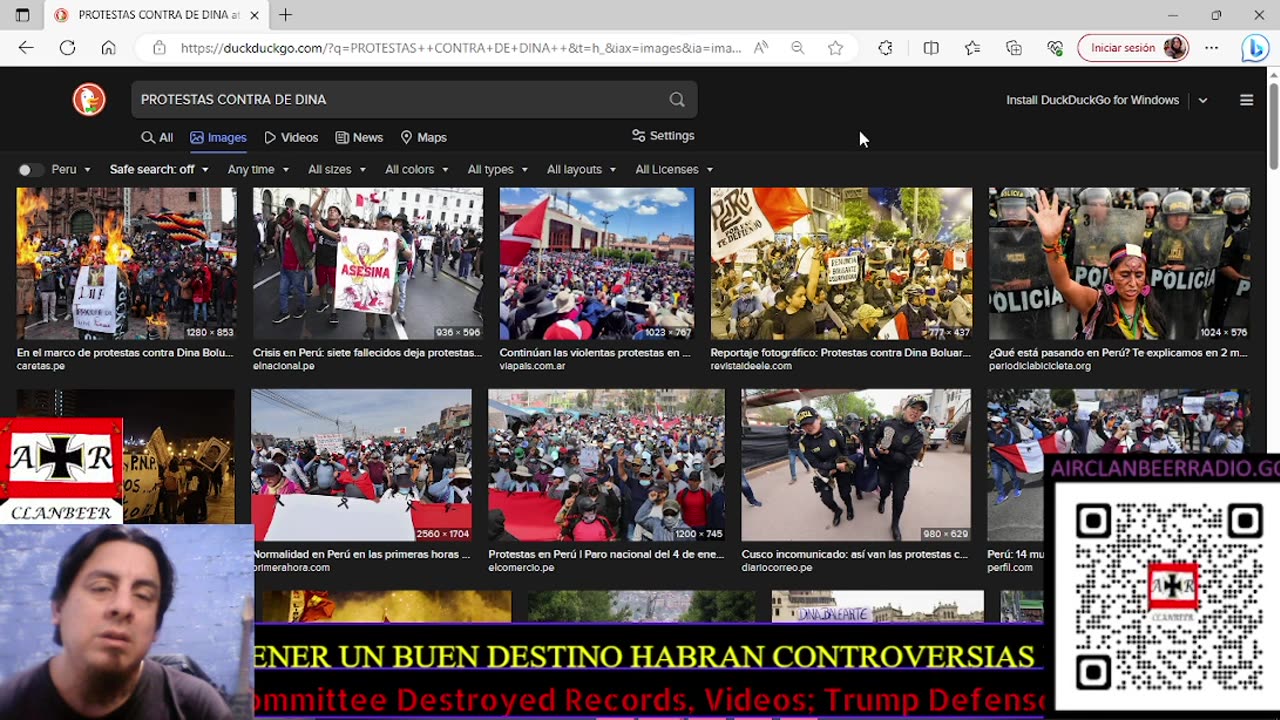The height and width of the screenshot is (720, 1280).
Task: Open elcomercio.pe crowd with red banner thumbnail
Action: [606, 465]
